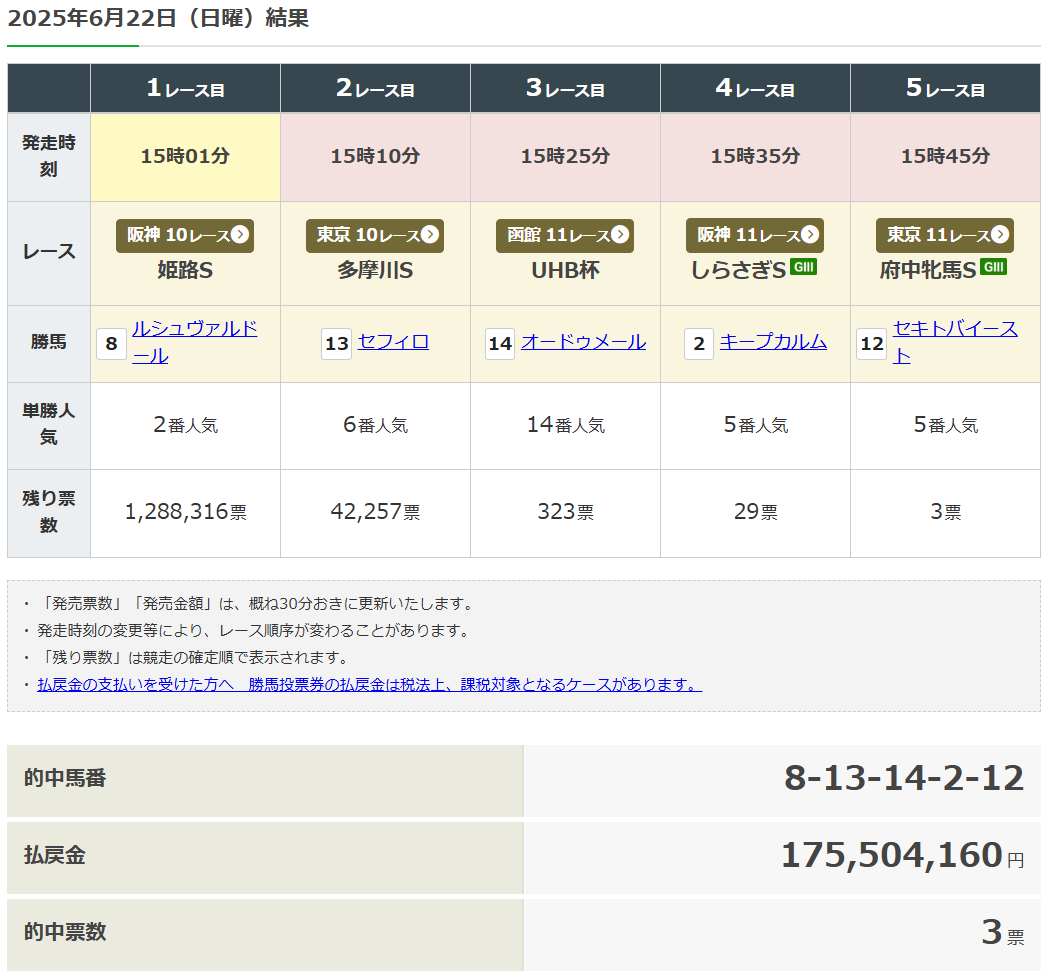Click the GIII badge beside 府中牝馬S

(993, 267)
